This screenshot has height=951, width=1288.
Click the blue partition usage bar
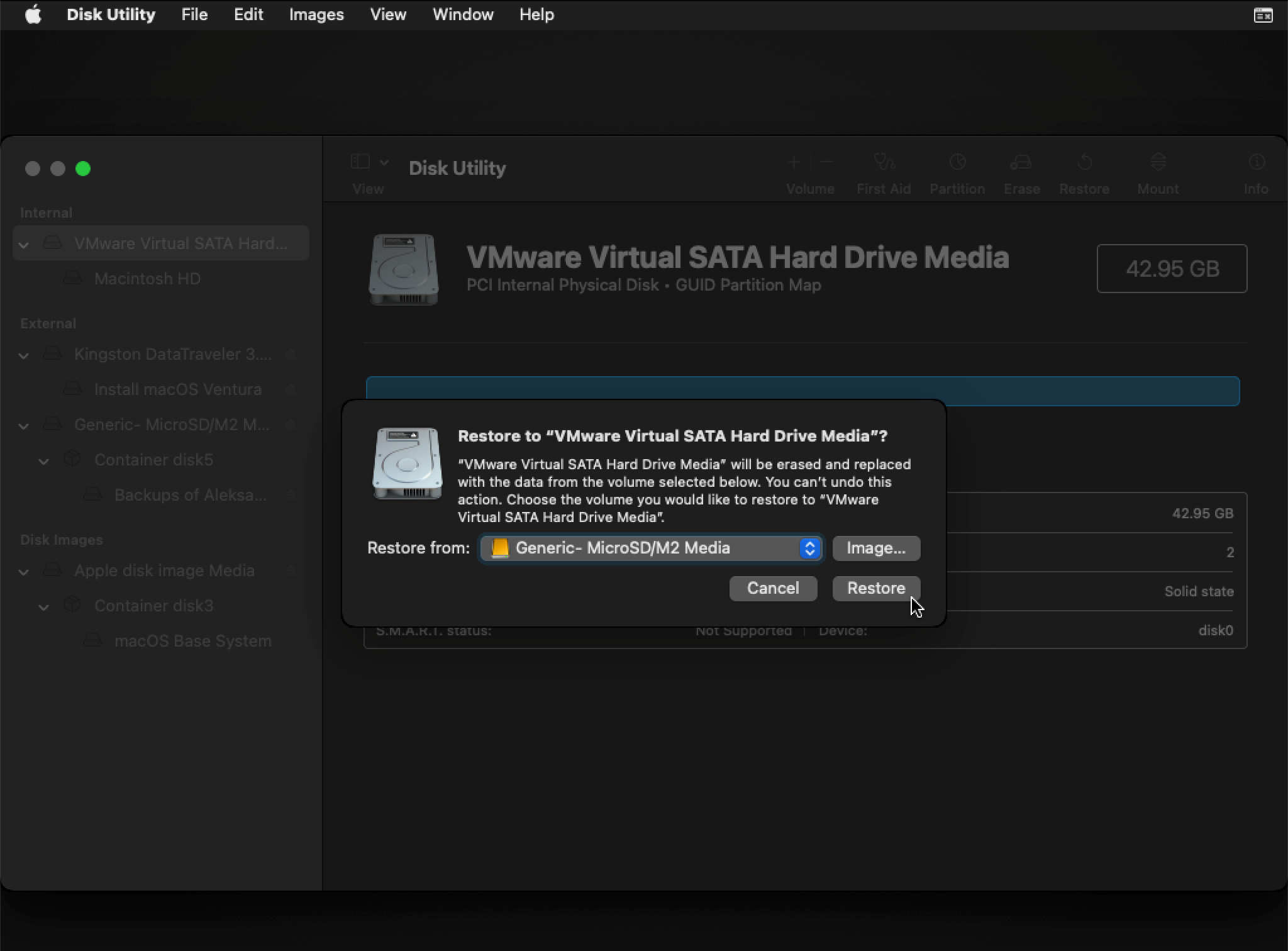[803, 391]
